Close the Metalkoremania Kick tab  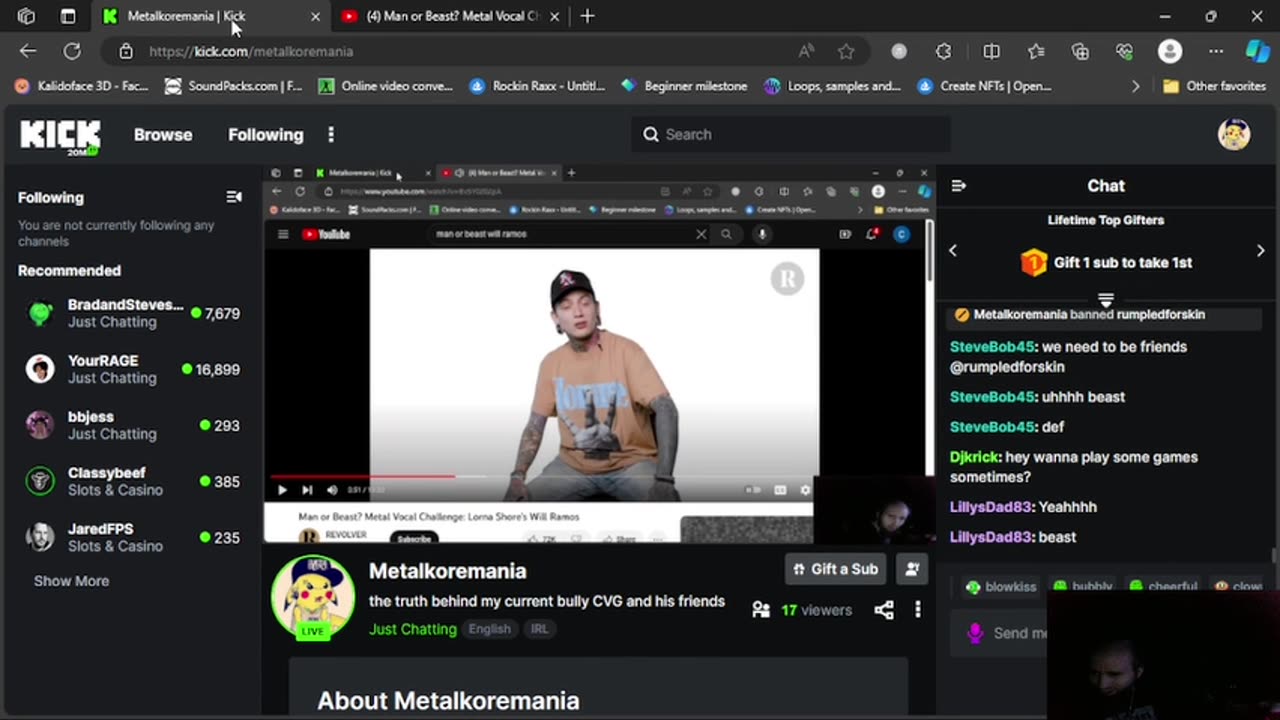(x=315, y=16)
